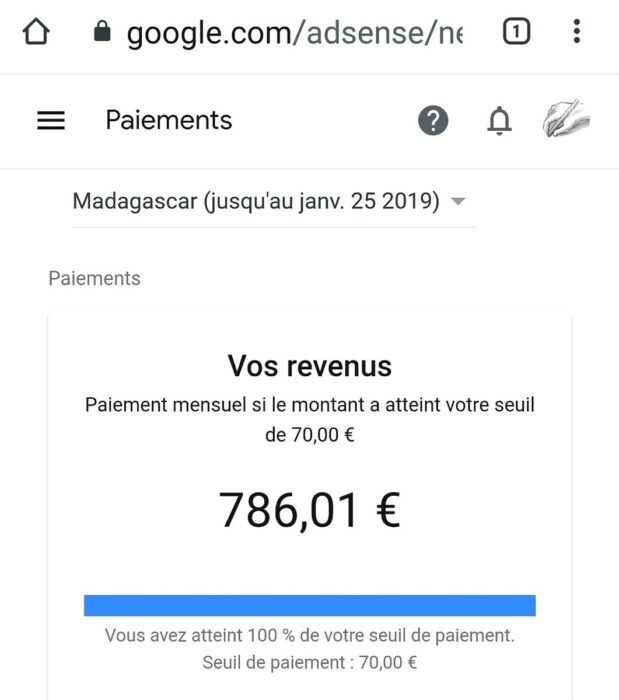The height and width of the screenshot is (700, 619).
Task: Click the 100 % threshold reached message
Action: tap(310, 635)
